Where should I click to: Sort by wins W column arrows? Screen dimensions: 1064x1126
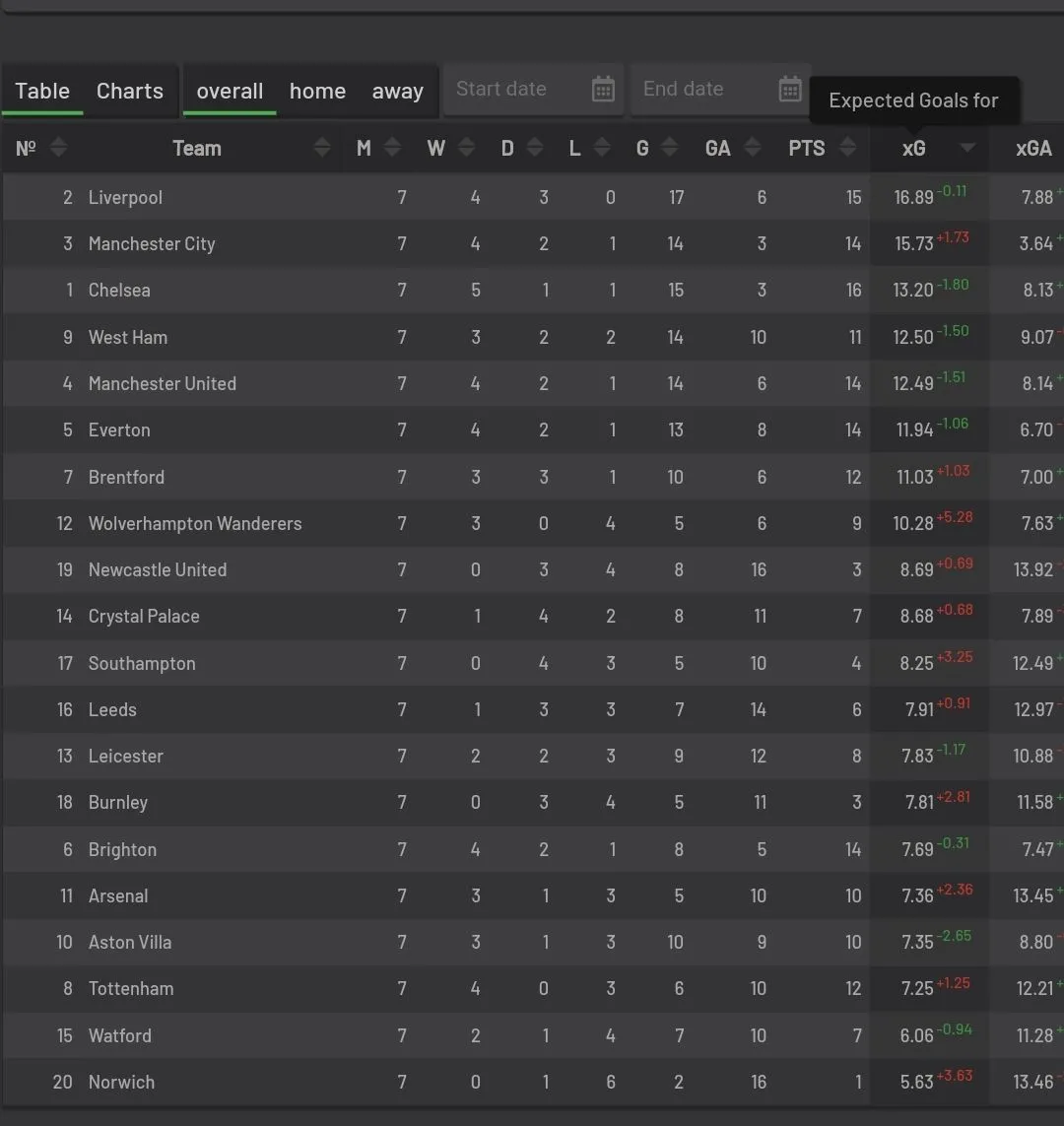point(467,149)
